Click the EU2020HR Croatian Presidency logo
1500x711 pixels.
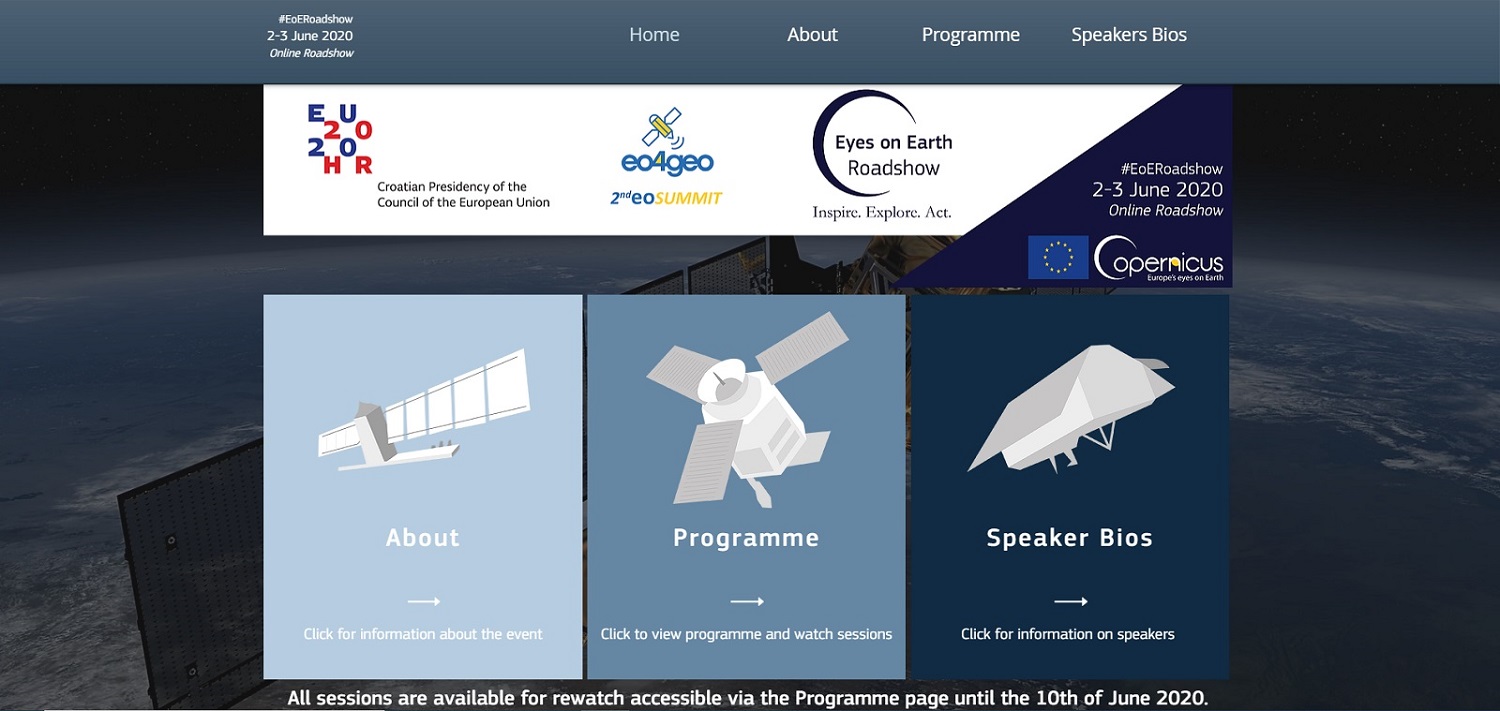pyautogui.click(x=340, y=139)
